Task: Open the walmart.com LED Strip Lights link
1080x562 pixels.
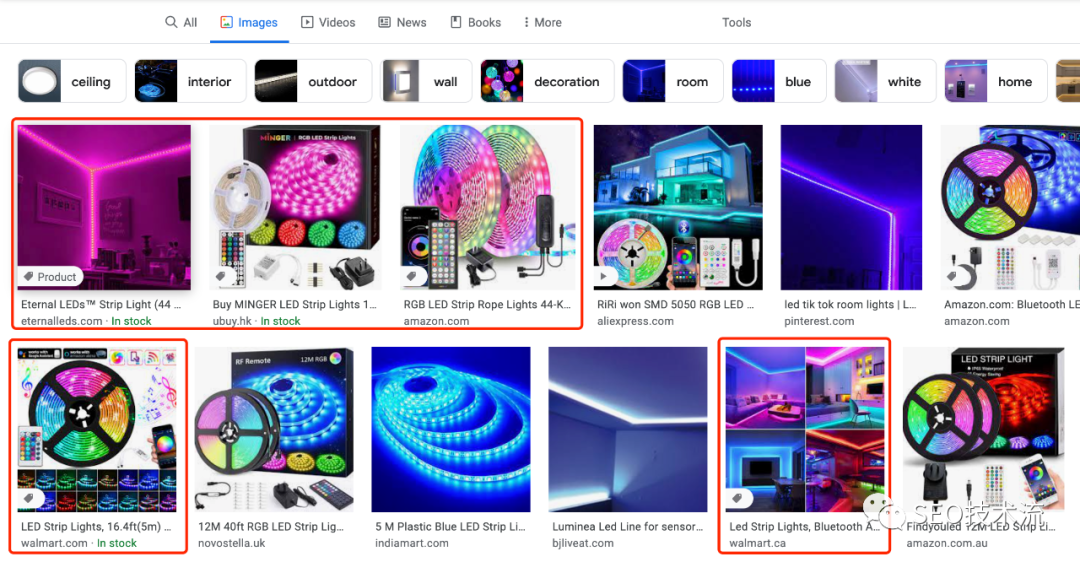Action: tap(97, 526)
